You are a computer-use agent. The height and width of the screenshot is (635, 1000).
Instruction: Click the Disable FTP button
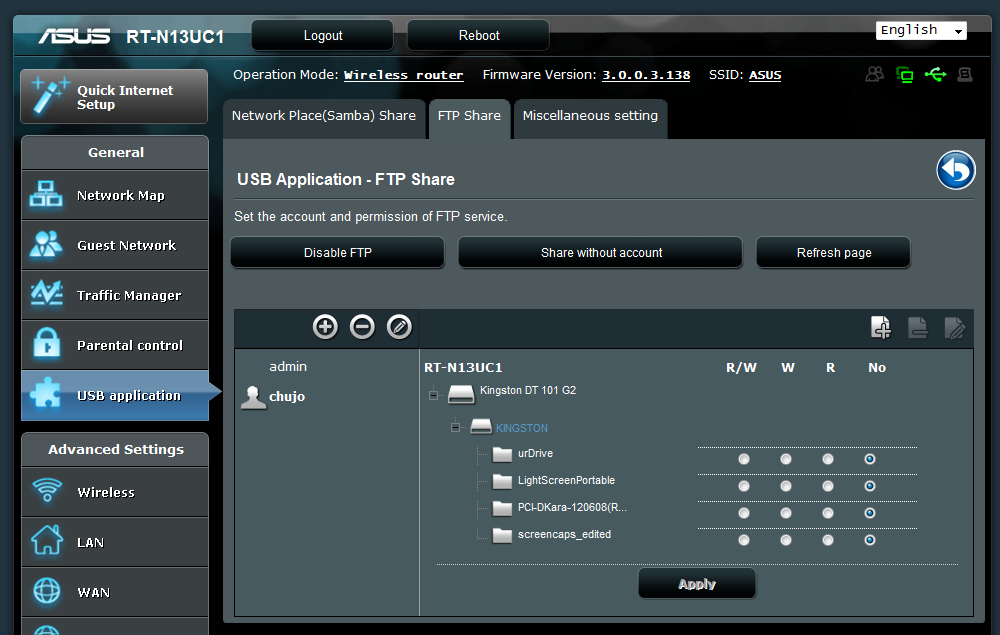[x=337, y=252]
